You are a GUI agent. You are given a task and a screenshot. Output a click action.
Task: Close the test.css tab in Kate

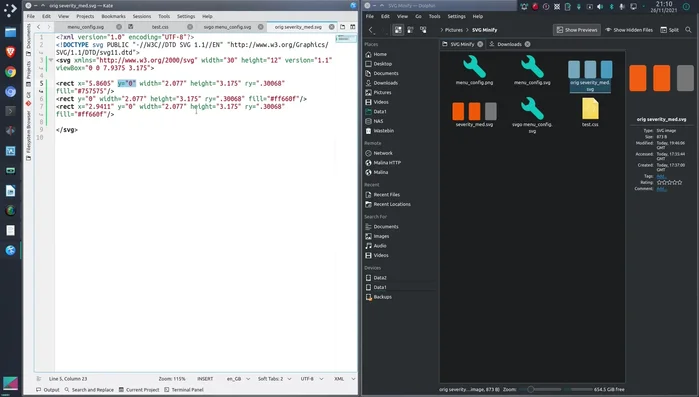(x=190, y=27)
